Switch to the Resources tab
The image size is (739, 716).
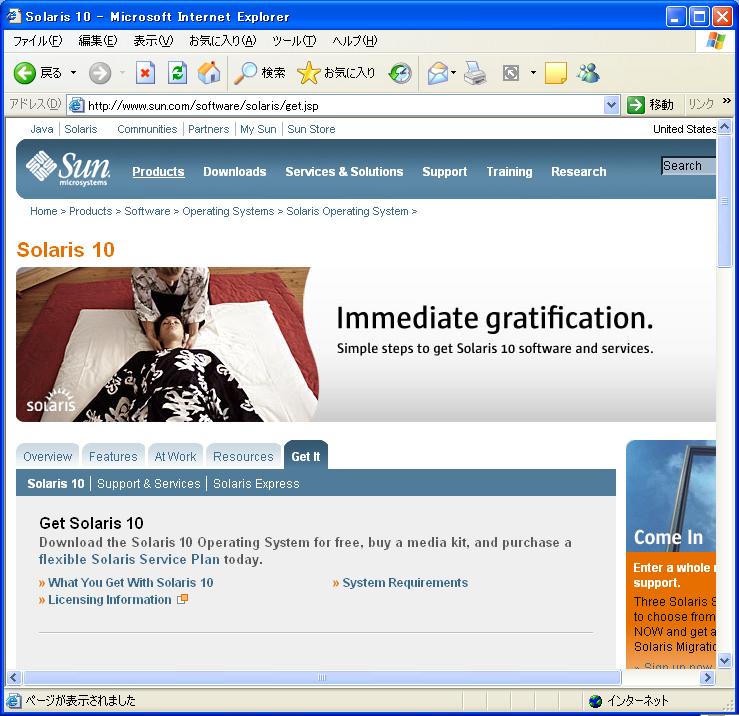point(243,456)
